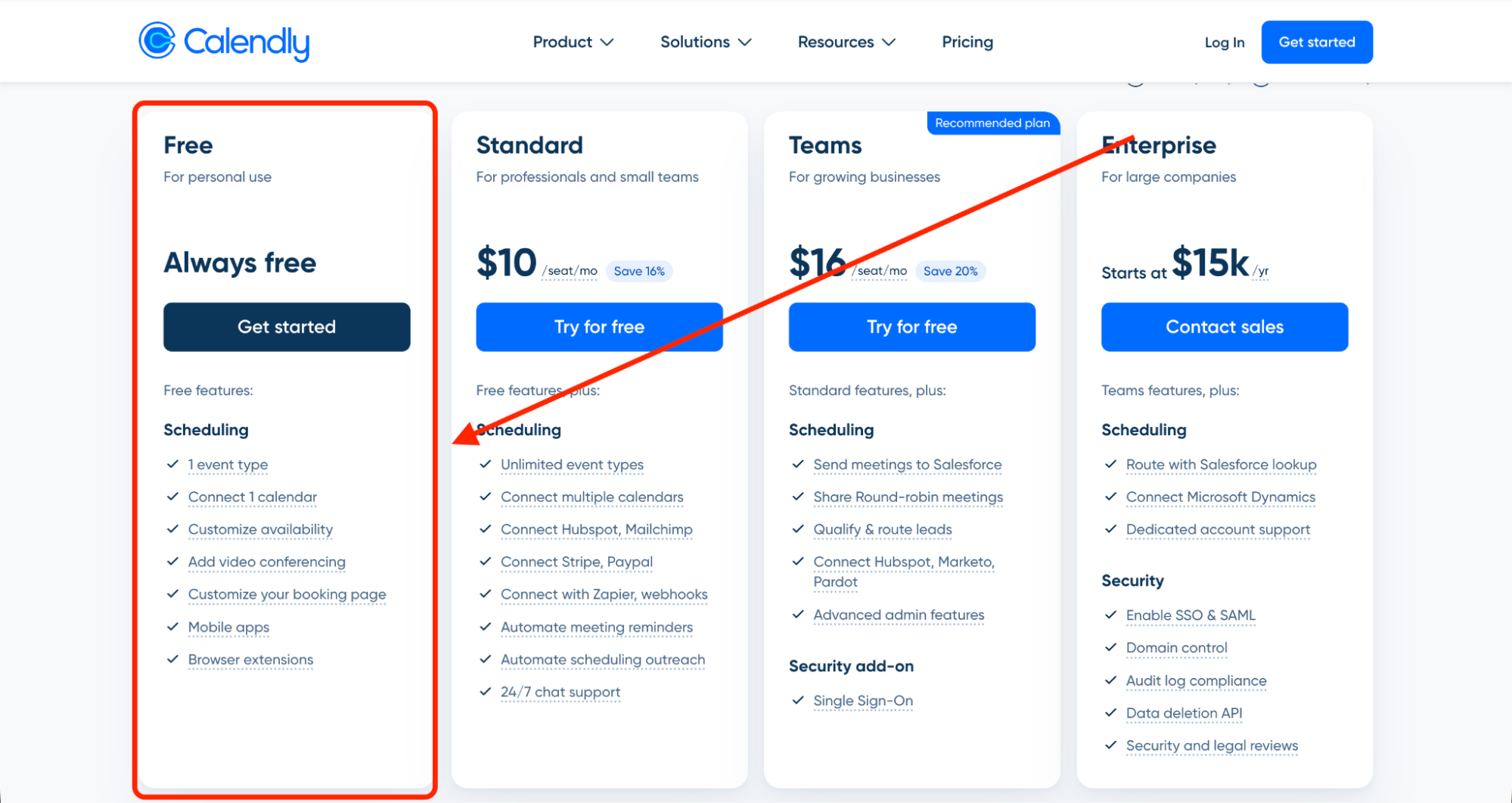Click the checkmark beside "Unlimited event types"
This screenshot has height=803, width=1512.
coord(485,465)
